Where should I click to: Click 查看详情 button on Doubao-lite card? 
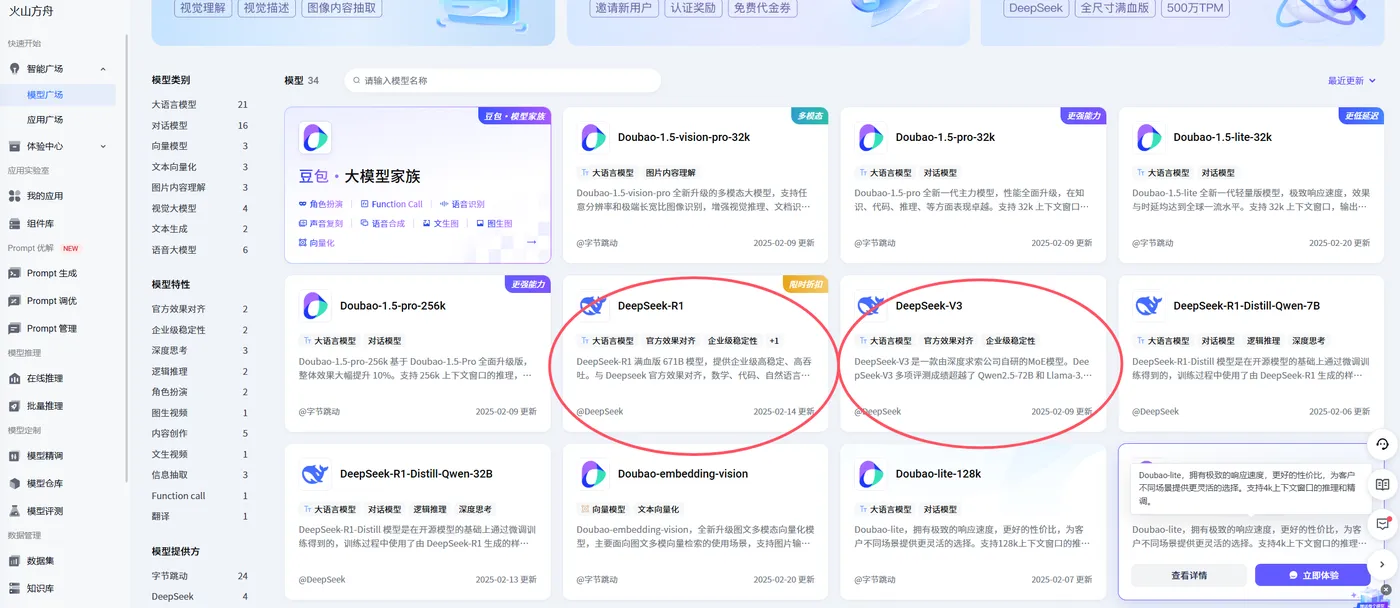pyautogui.click(x=1189, y=575)
